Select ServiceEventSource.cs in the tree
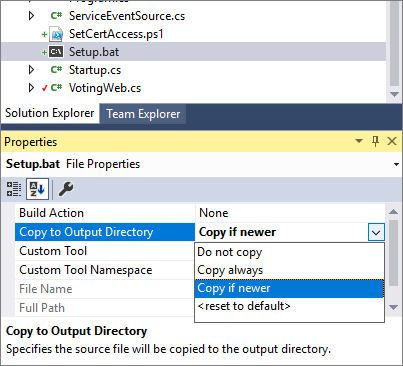 point(127,16)
